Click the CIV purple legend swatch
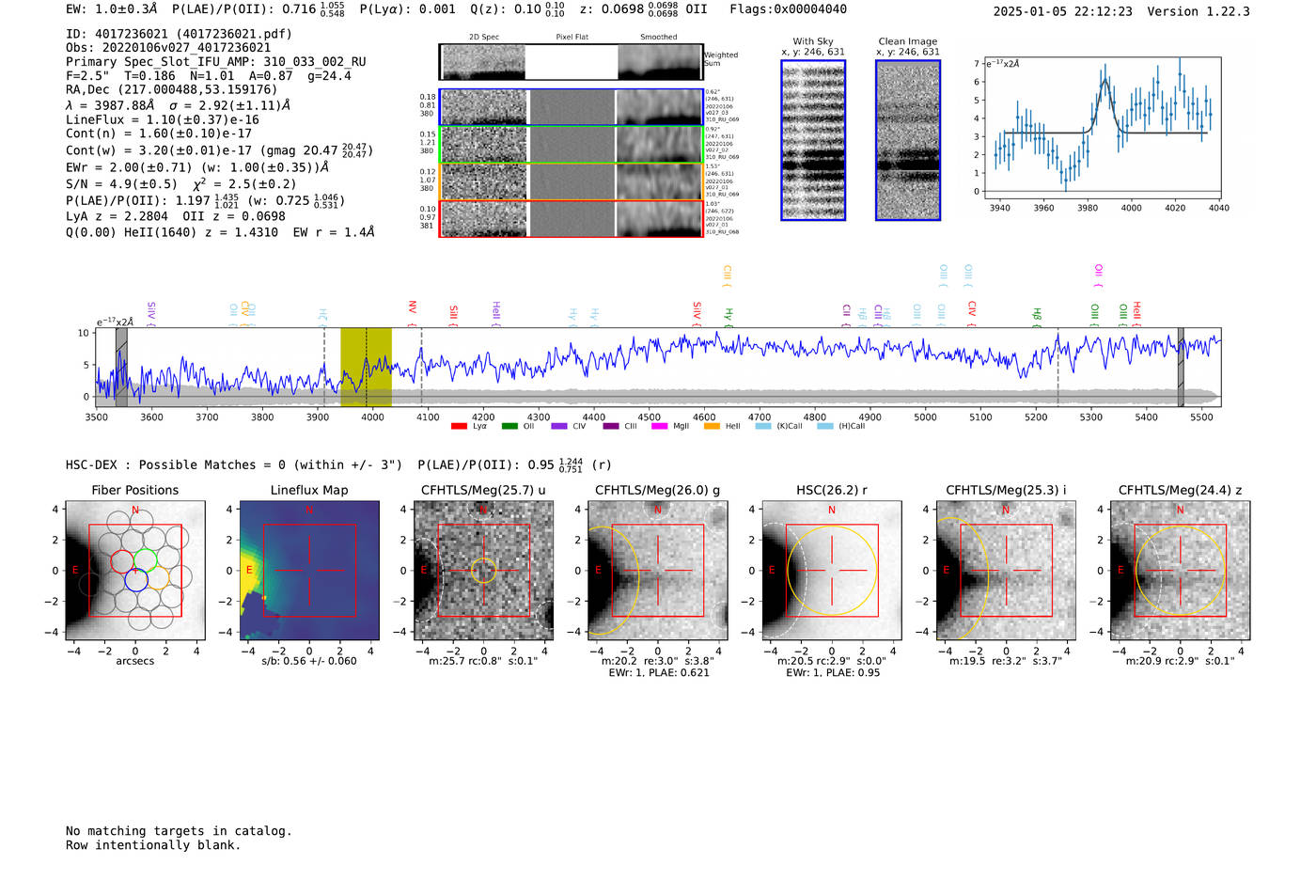 point(559,427)
